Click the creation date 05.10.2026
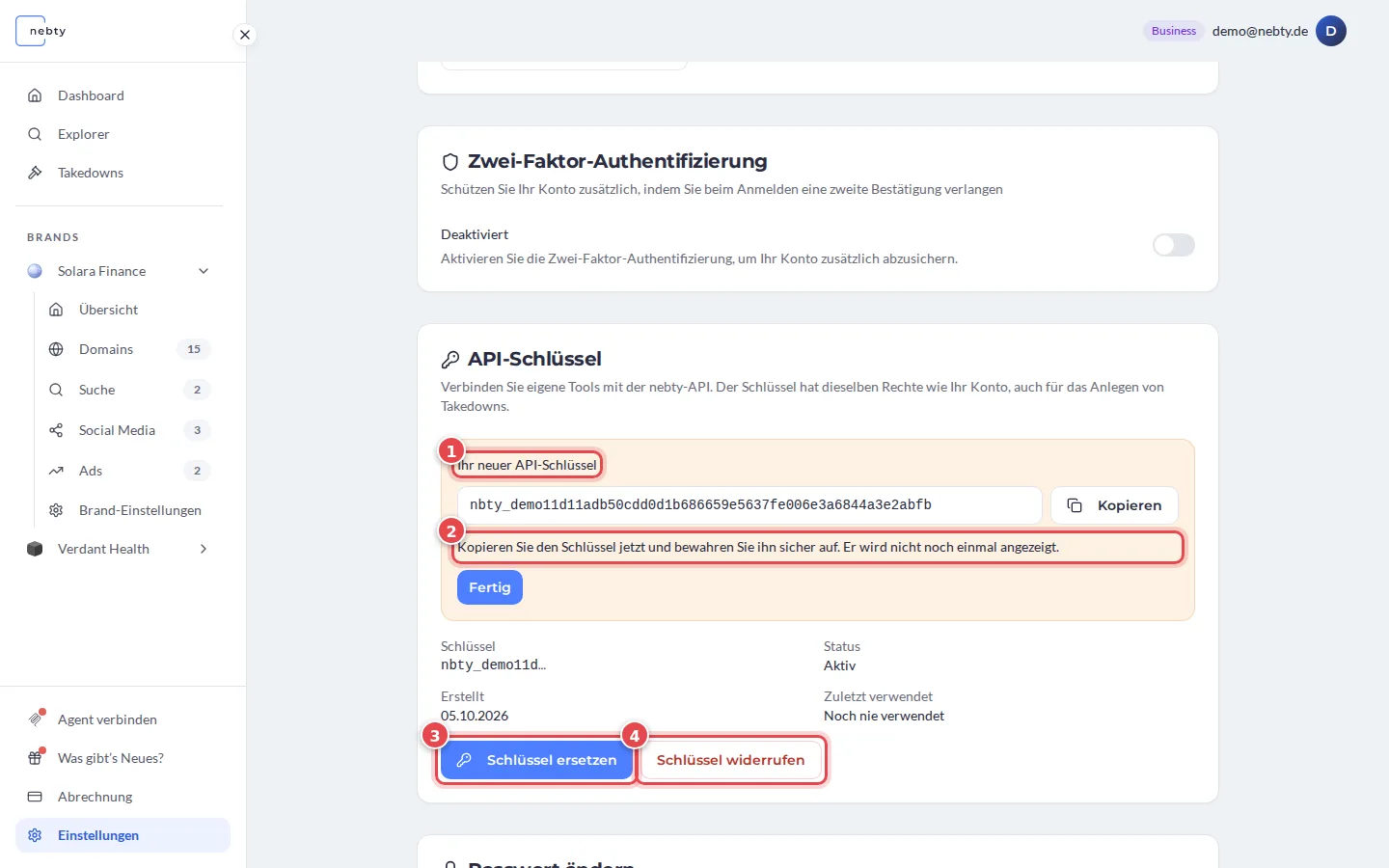The image size is (1389, 868). click(475, 716)
